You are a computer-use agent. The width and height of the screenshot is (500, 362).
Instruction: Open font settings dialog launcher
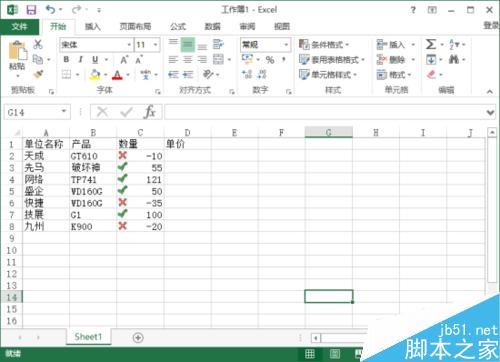[158, 92]
